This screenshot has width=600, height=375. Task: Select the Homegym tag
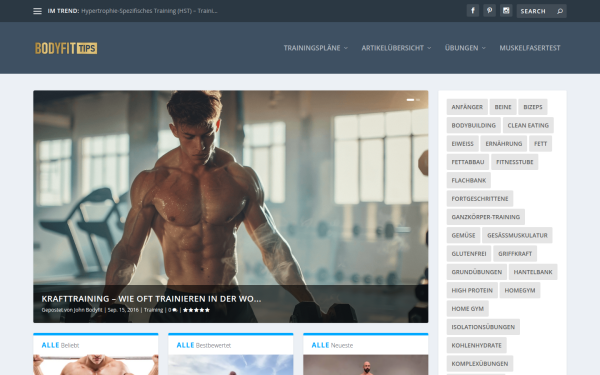click(x=520, y=290)
